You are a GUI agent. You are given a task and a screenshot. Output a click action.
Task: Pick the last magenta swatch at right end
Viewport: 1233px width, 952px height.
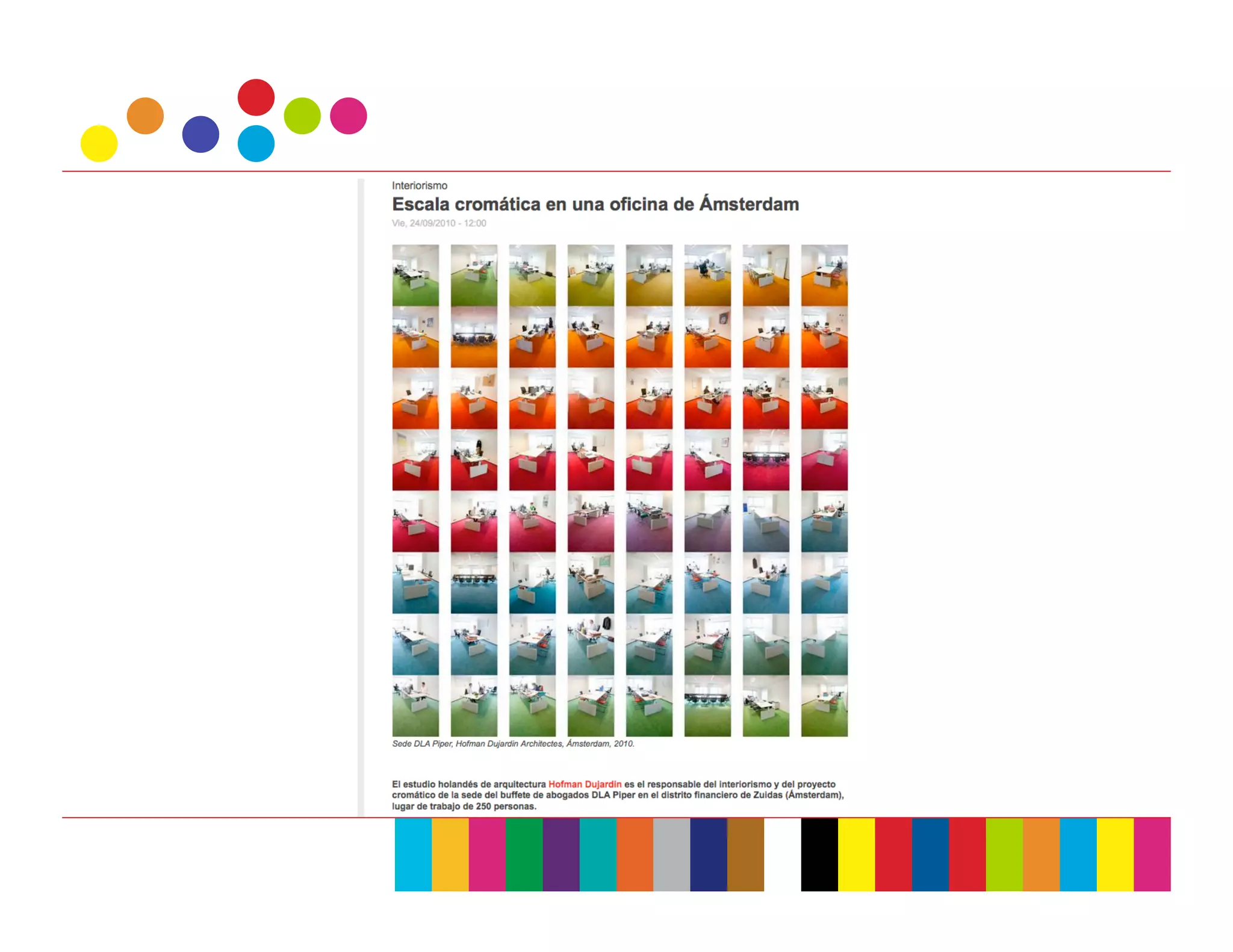pos(1152,855)
